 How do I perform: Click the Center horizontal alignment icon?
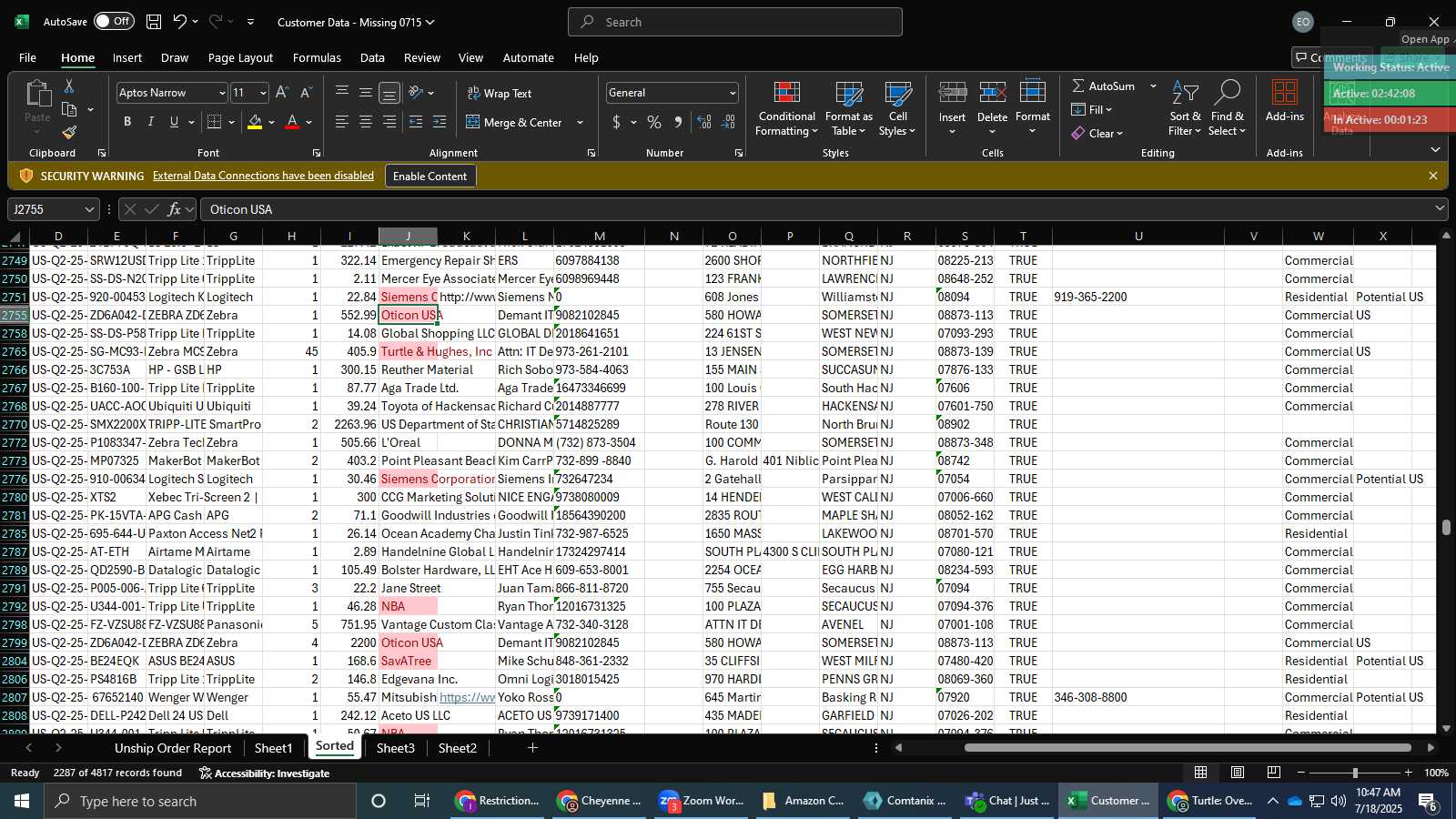366,122
